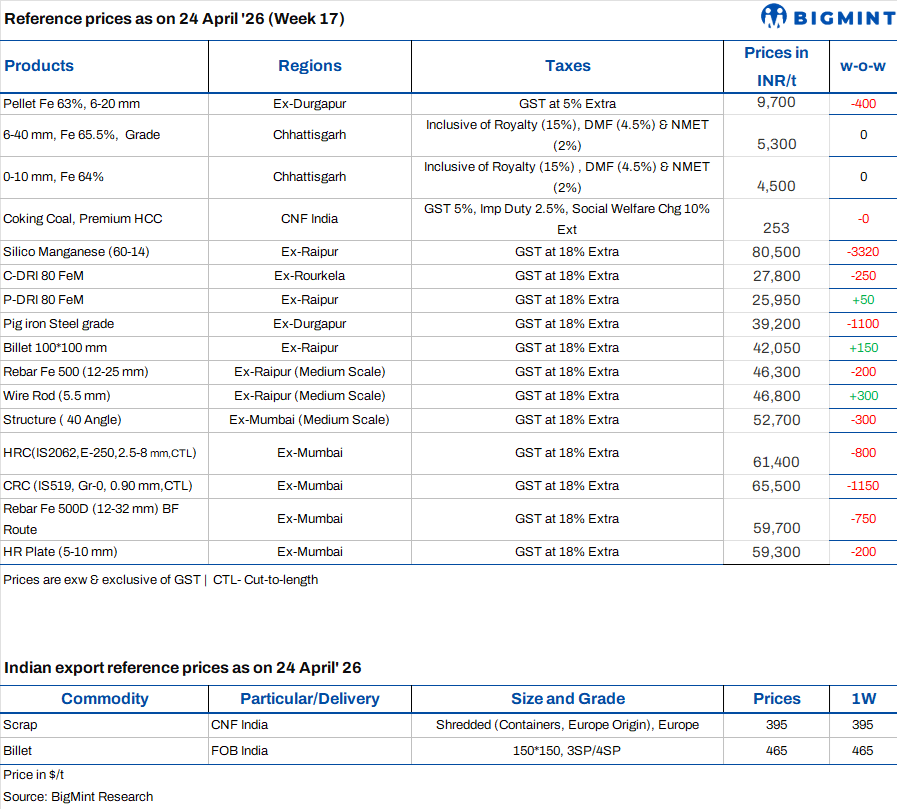897x809 pixels.
Task: Select the Products column header
Action: 39,66
